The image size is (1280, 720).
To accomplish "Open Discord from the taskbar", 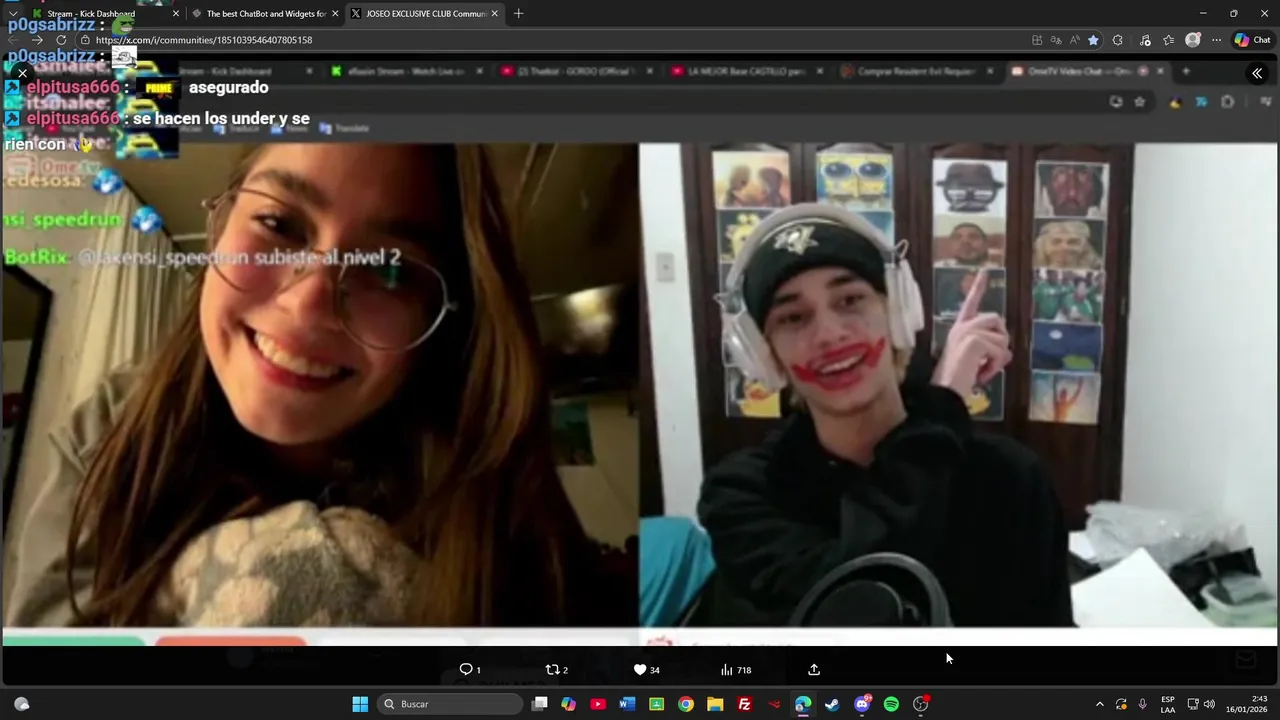I will (x=862, y=704).
